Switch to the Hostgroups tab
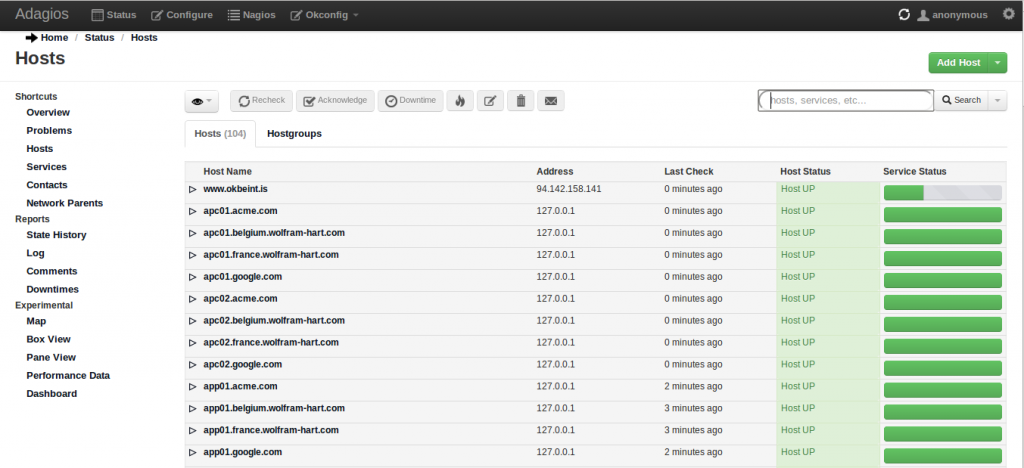The image size is (1024, 468). (x=294, y=133)
